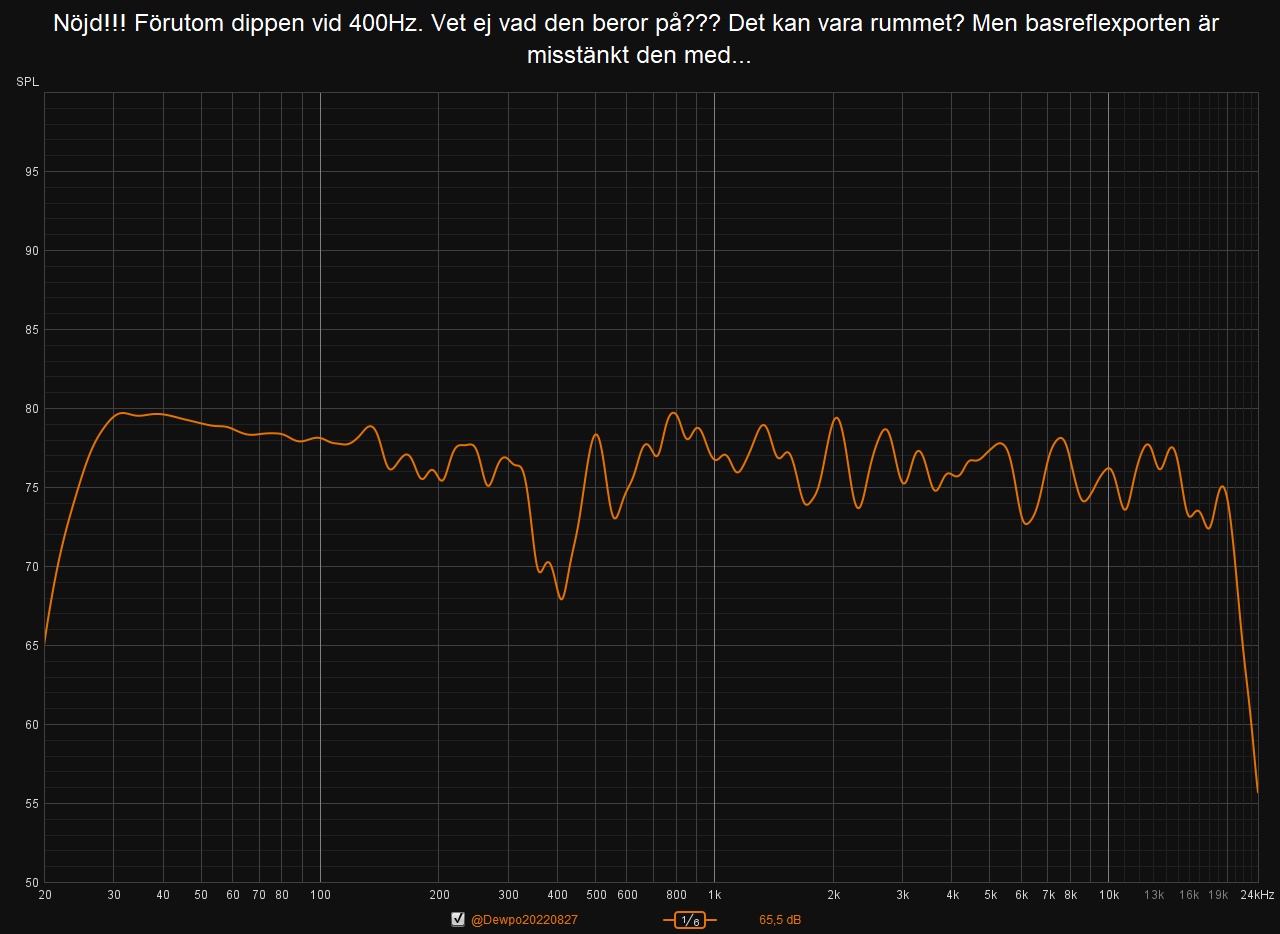Click the 1/6 smoothing indicator in legend
Image resolution: width=1280 pixels, height=934 pixels.
click(x=689, y=920)
